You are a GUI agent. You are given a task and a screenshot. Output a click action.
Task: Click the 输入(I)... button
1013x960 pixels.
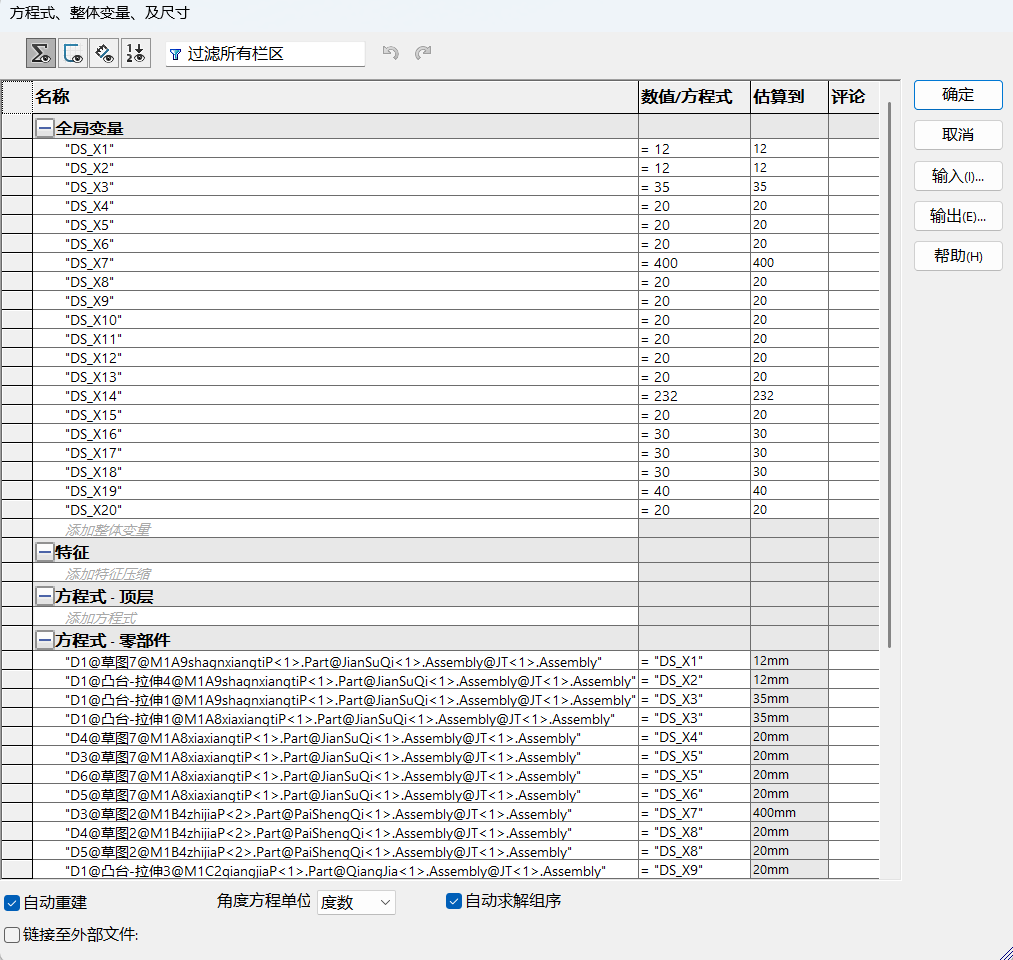click(958, 176)
